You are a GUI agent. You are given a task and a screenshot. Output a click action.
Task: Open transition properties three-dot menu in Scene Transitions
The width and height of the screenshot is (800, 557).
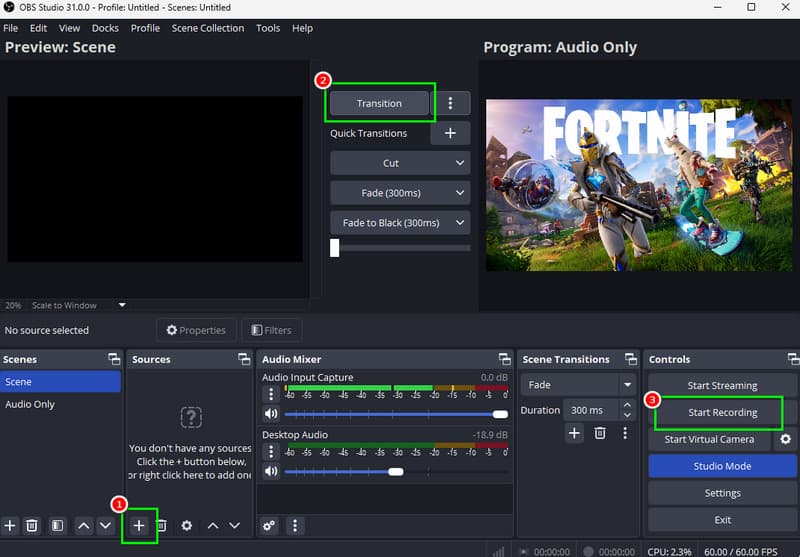click(625, 433)
